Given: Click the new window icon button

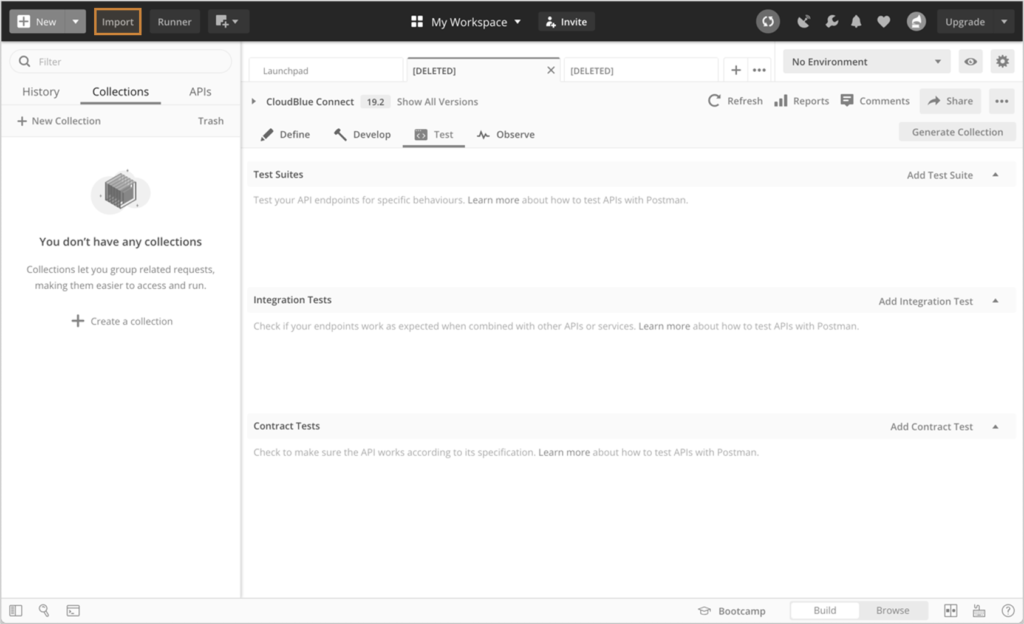Looking at the screenshot, I should pyautogui.click(x=227, y=22).
